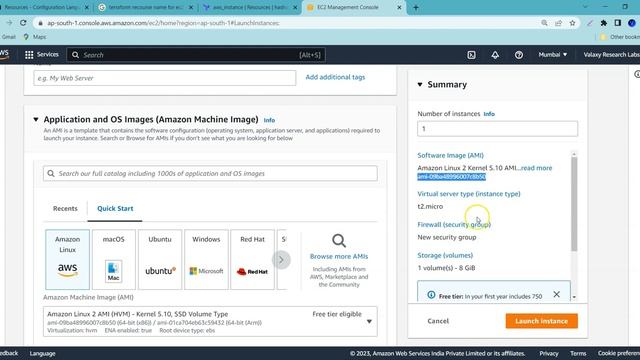This screenshot has height=360, width=640.
Task: Select the Red Hat AMI tile
Action: point(252,260)
